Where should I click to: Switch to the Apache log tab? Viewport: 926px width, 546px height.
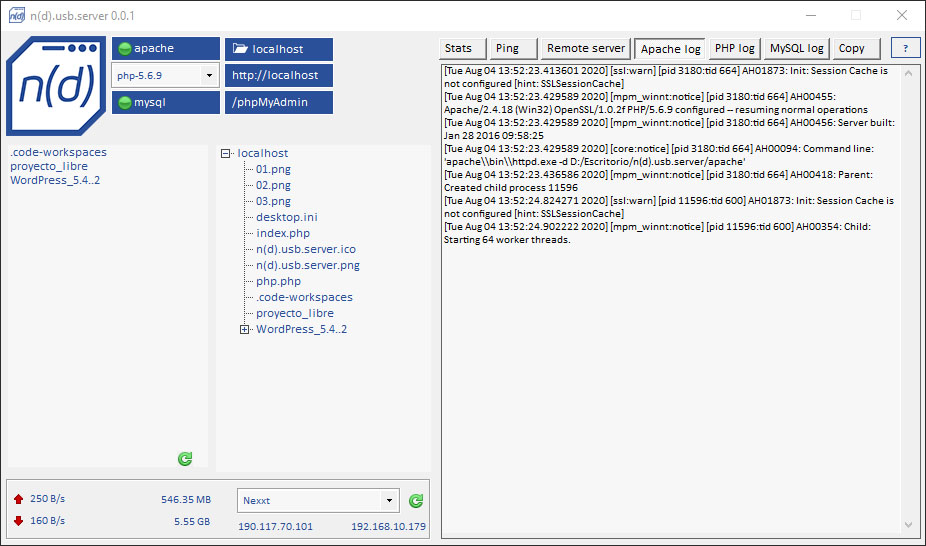tap(670, 49)
